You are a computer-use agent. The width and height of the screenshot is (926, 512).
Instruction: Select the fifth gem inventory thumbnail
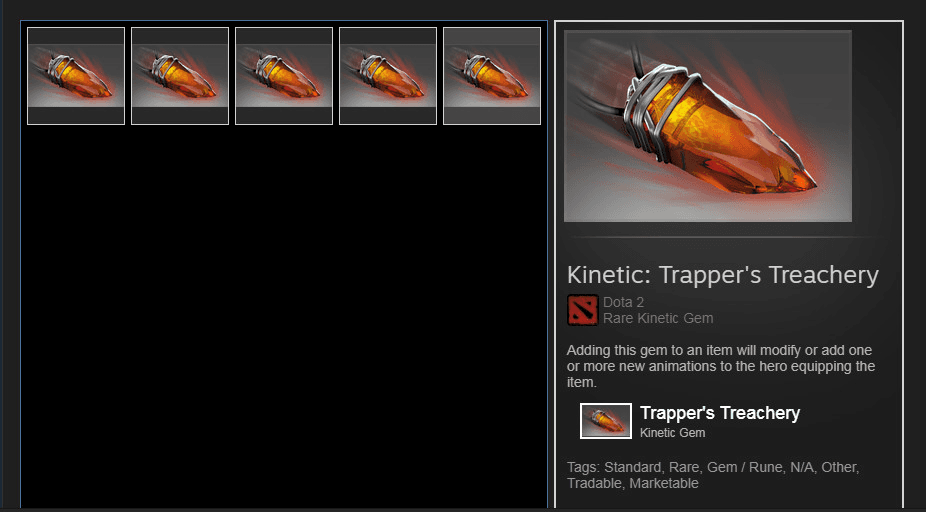[491, 76]
